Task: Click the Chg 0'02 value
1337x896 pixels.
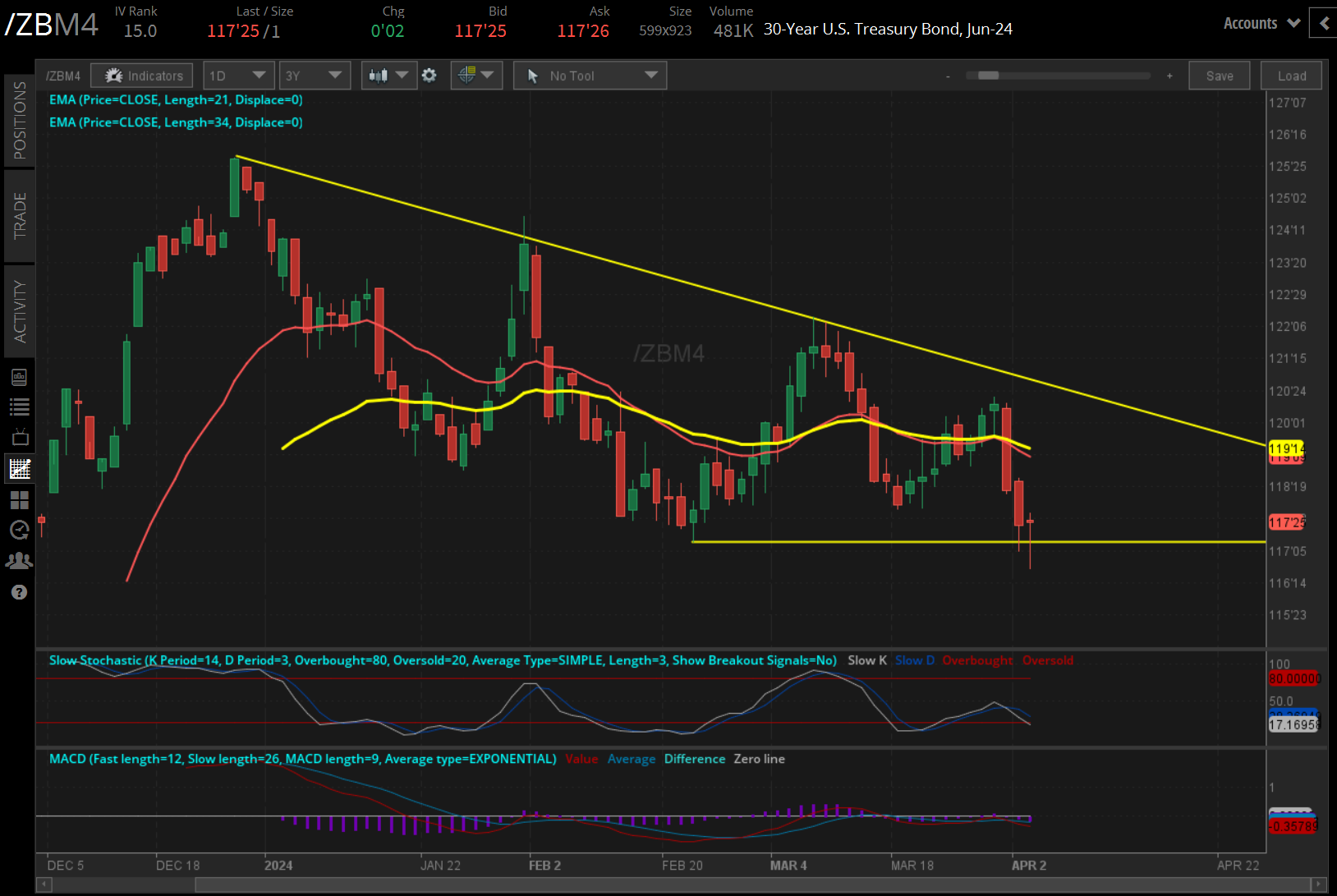Action: [388, 31]
